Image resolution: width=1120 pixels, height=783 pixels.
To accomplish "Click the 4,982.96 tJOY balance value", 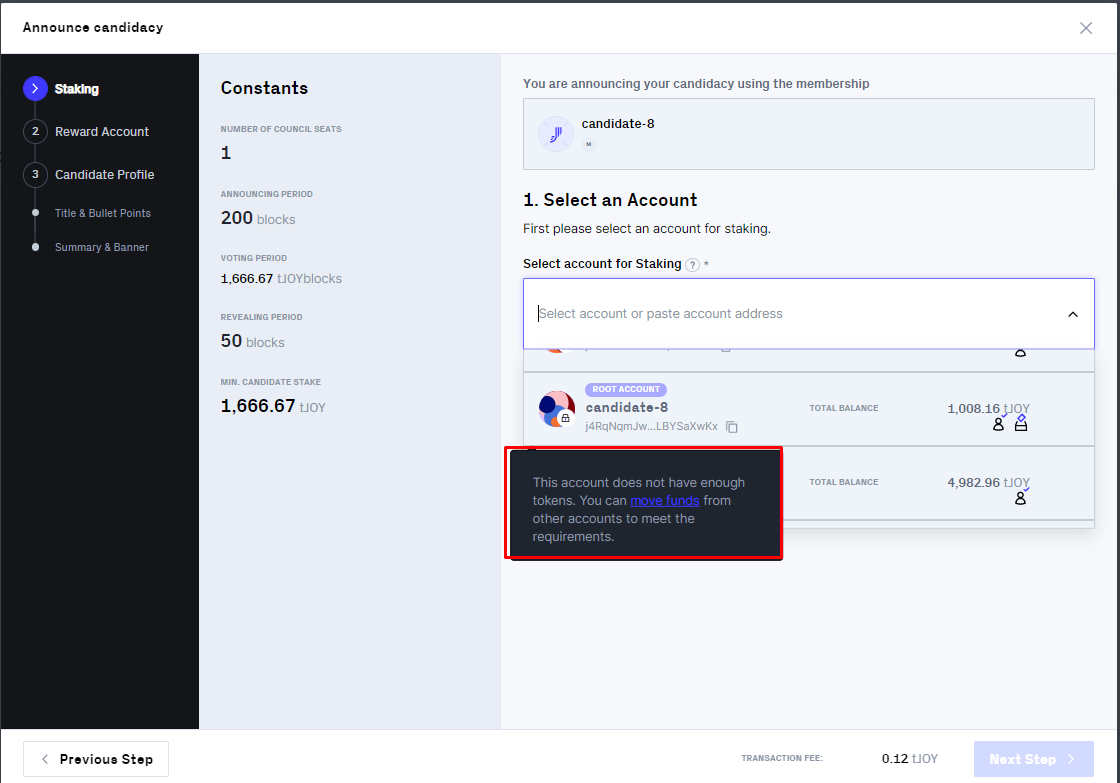I will point(989,482).
